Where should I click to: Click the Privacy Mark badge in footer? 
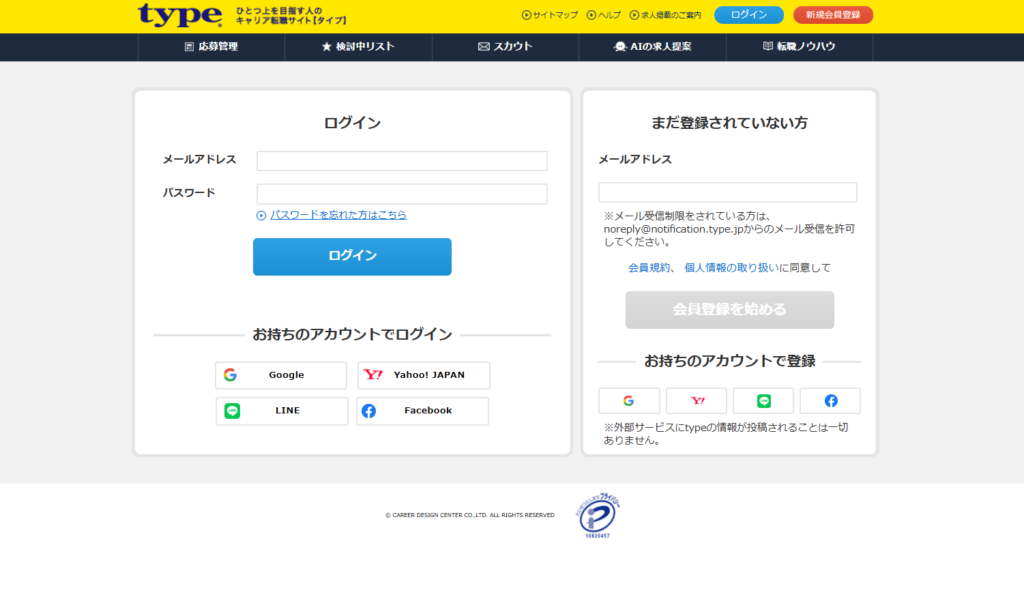(596, 516)
